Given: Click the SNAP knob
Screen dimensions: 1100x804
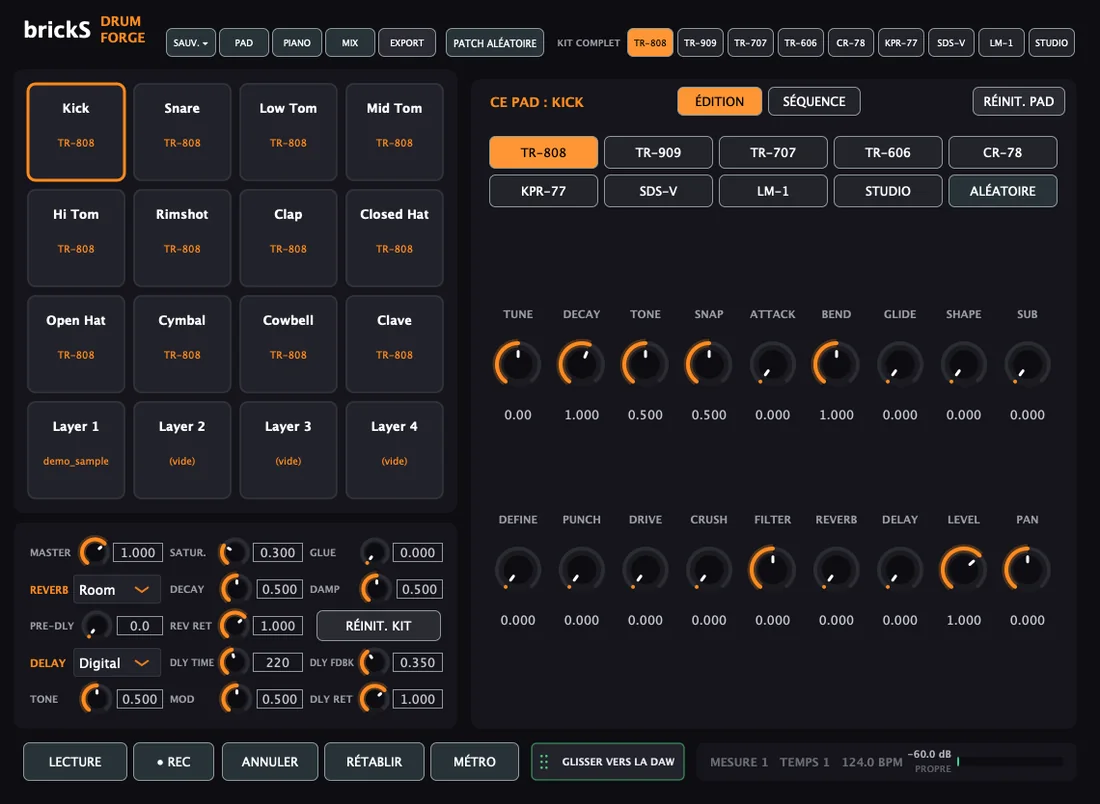Looking at the screenshot, I should (x=709, y=363).
